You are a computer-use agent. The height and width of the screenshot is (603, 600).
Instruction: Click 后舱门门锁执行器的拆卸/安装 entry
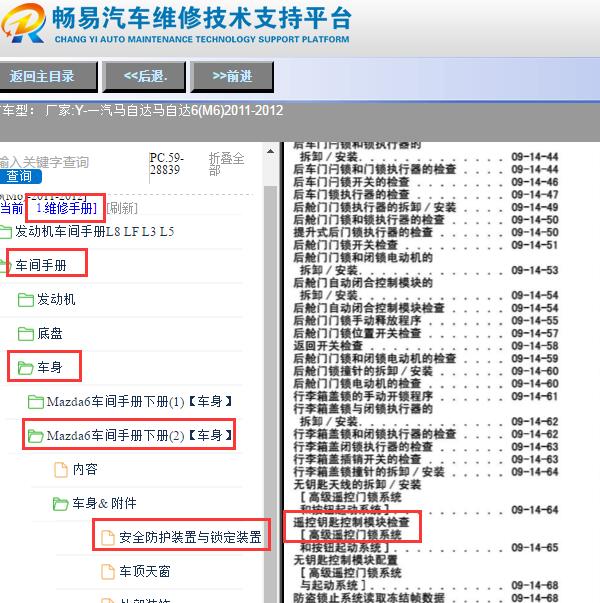pyautogui.click(x=375, y=207)
